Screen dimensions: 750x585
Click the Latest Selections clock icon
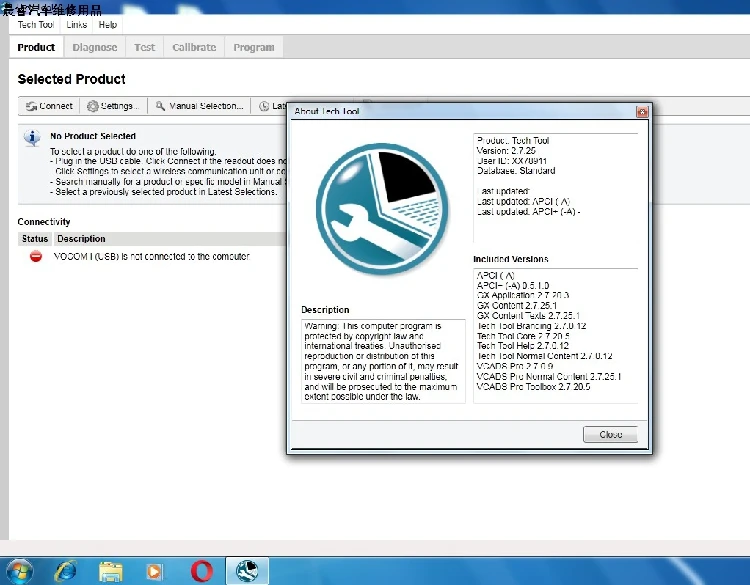263,106
